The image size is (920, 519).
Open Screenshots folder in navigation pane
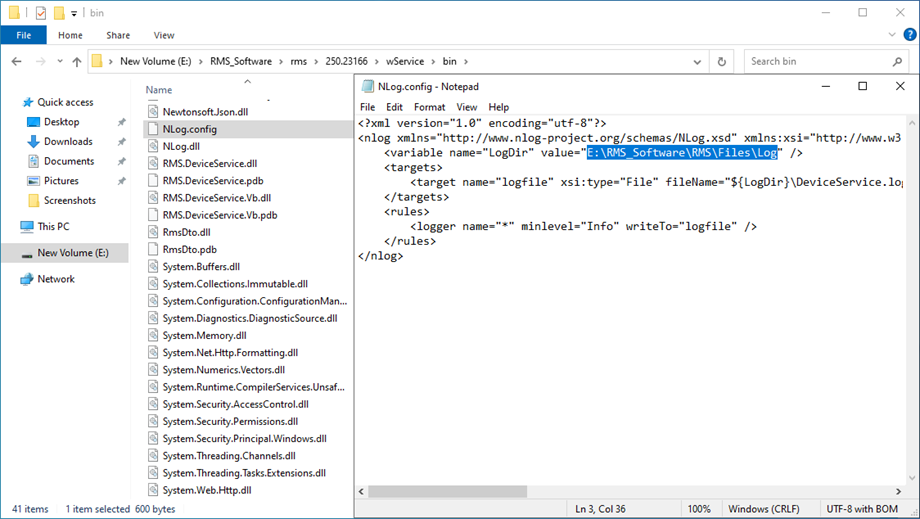point(69,201)
